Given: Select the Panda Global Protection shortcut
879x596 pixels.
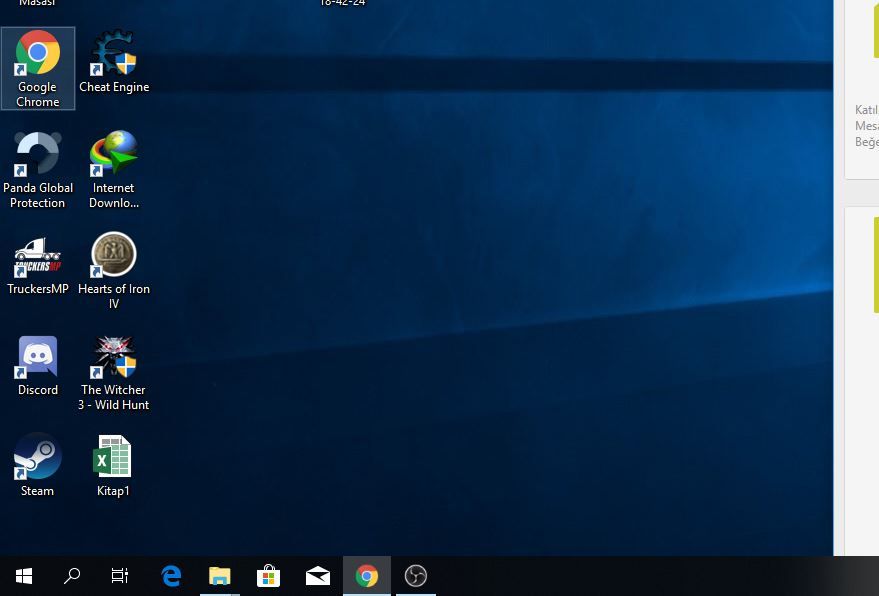Looking at the screenshot, I should (x=38, y=170).
